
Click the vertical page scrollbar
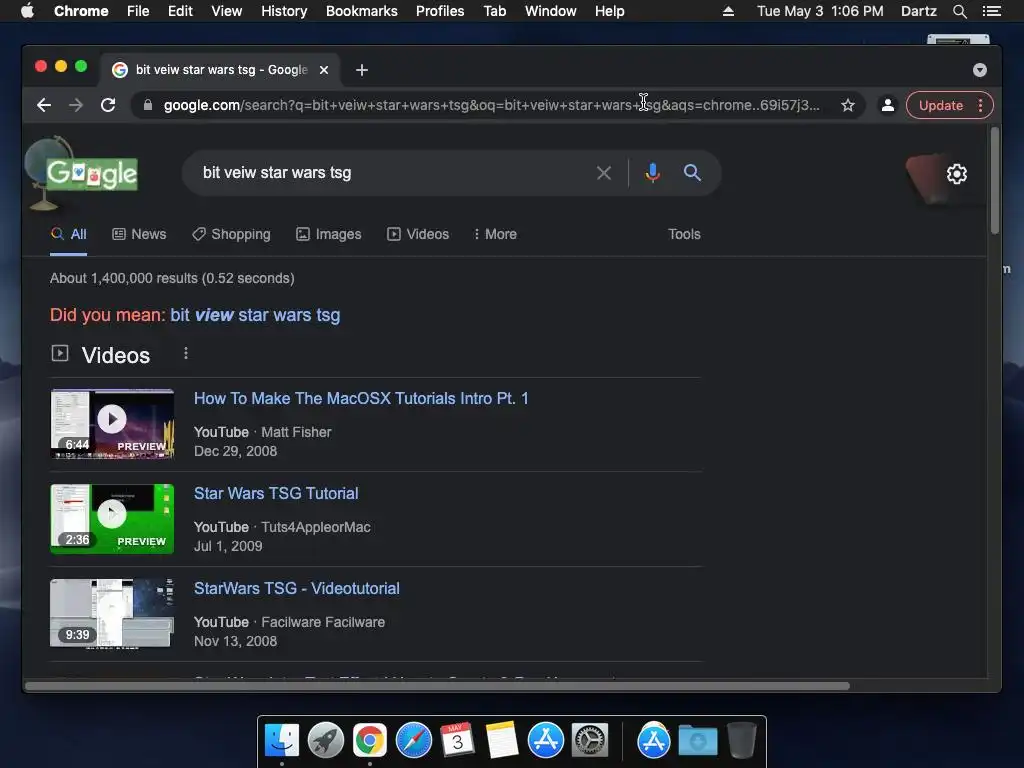pos(995,181)
